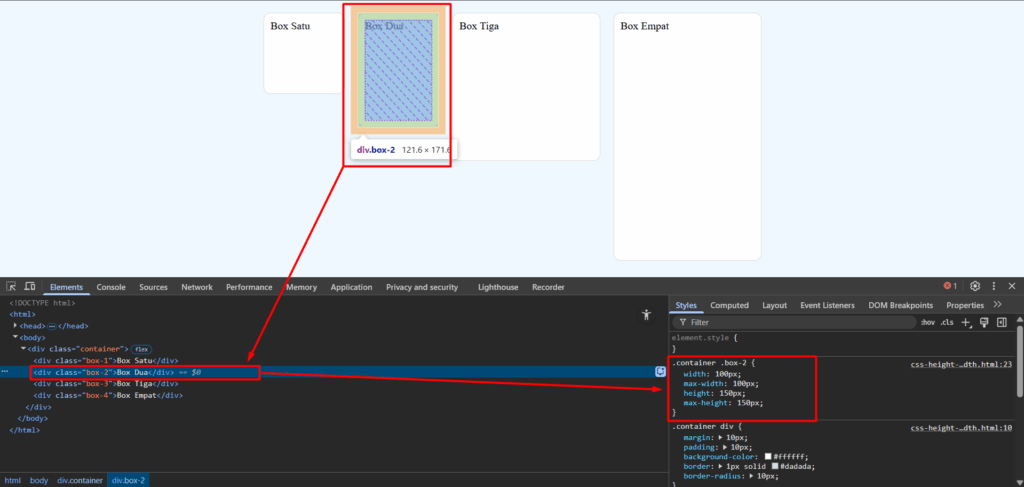Expand the margin shorthand property

(x=720, y=437)
